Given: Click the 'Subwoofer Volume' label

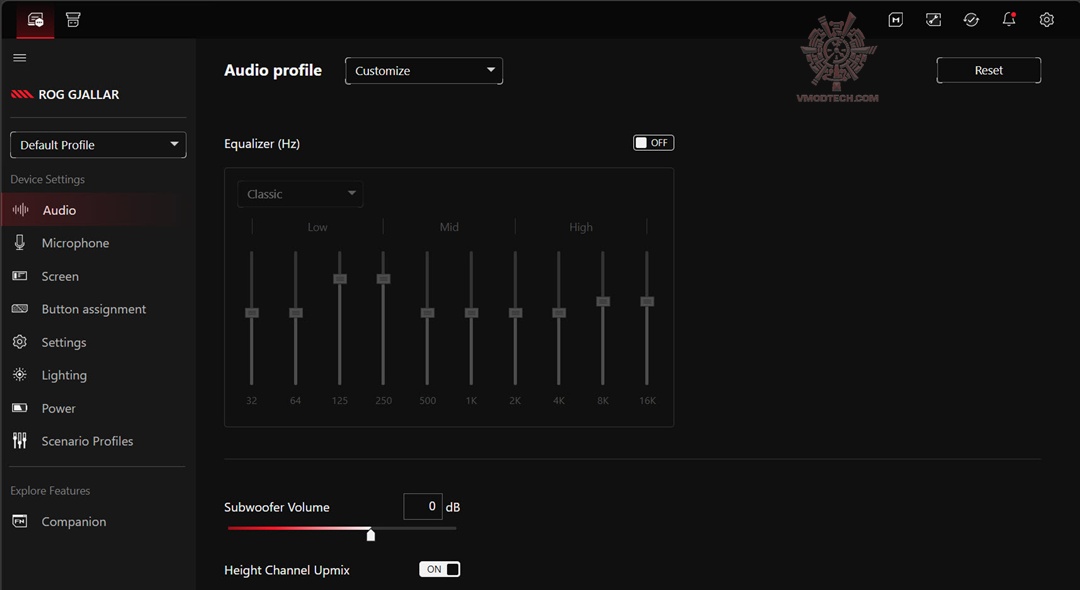Looking at the screenshot, I should pos(277,507).
